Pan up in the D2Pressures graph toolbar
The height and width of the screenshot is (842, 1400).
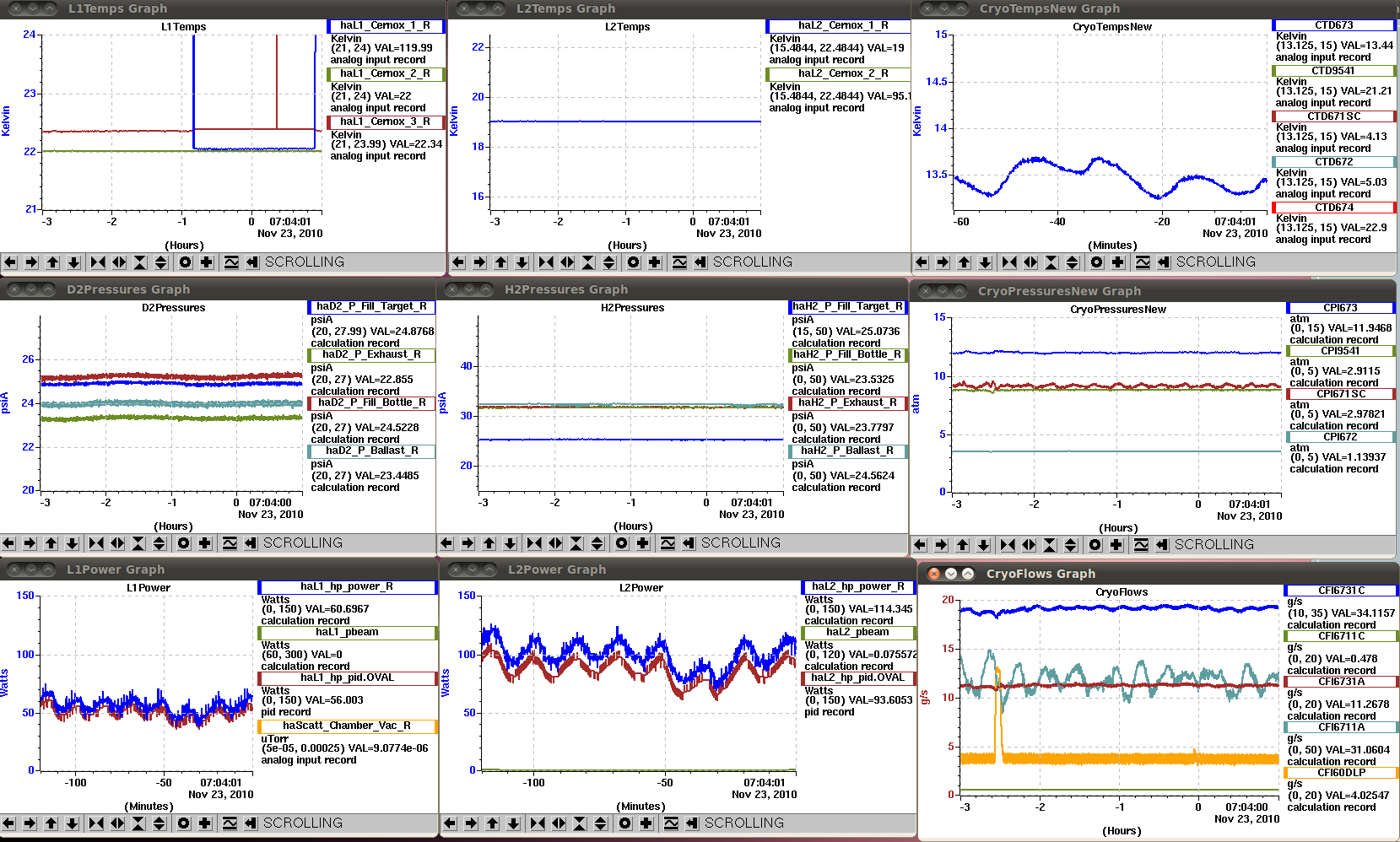51,543
